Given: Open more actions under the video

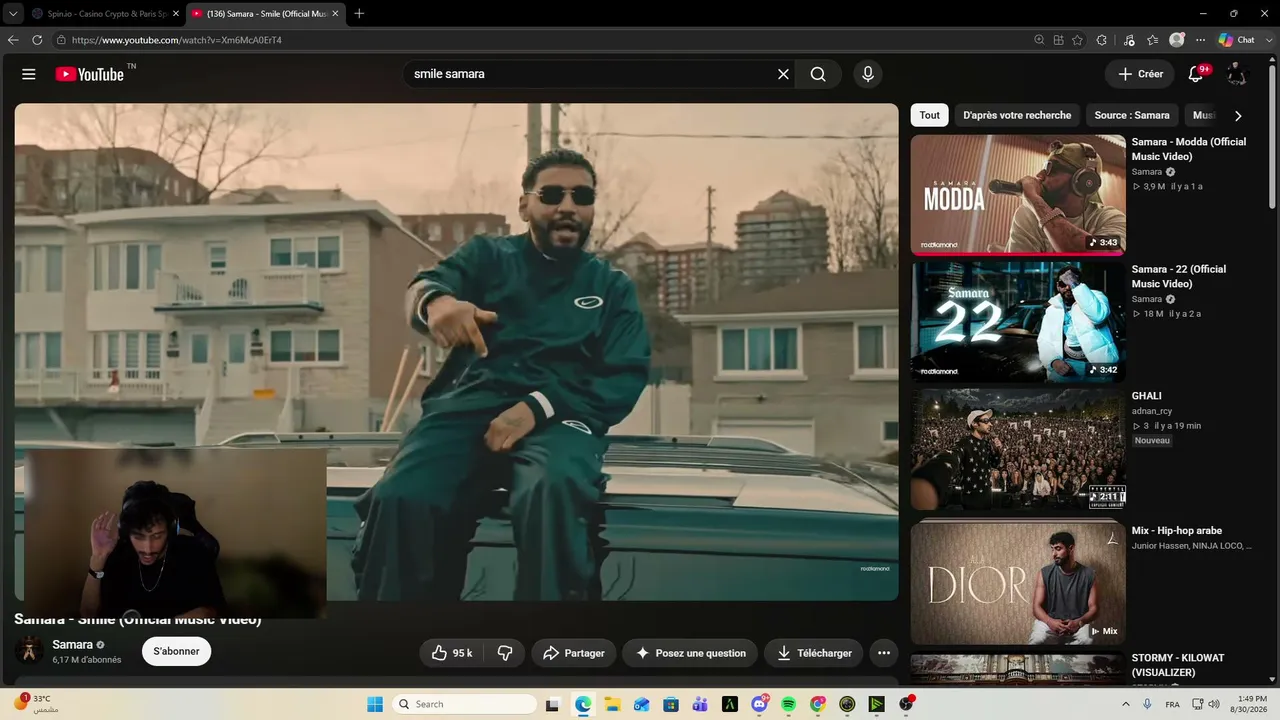Looking at the screenshot, I should coord(884,653).
